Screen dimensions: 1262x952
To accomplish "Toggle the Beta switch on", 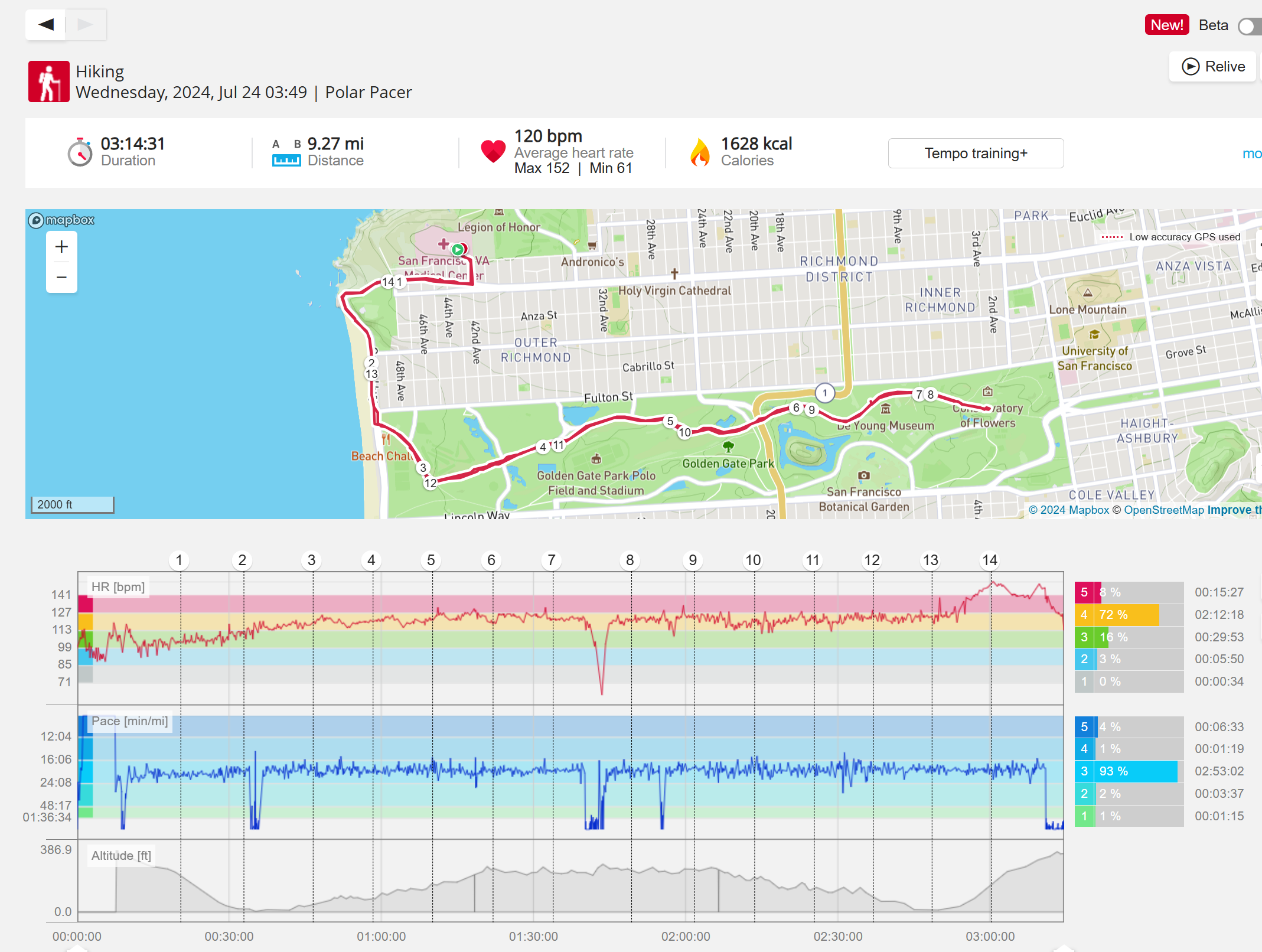I will pos(1249,26).
